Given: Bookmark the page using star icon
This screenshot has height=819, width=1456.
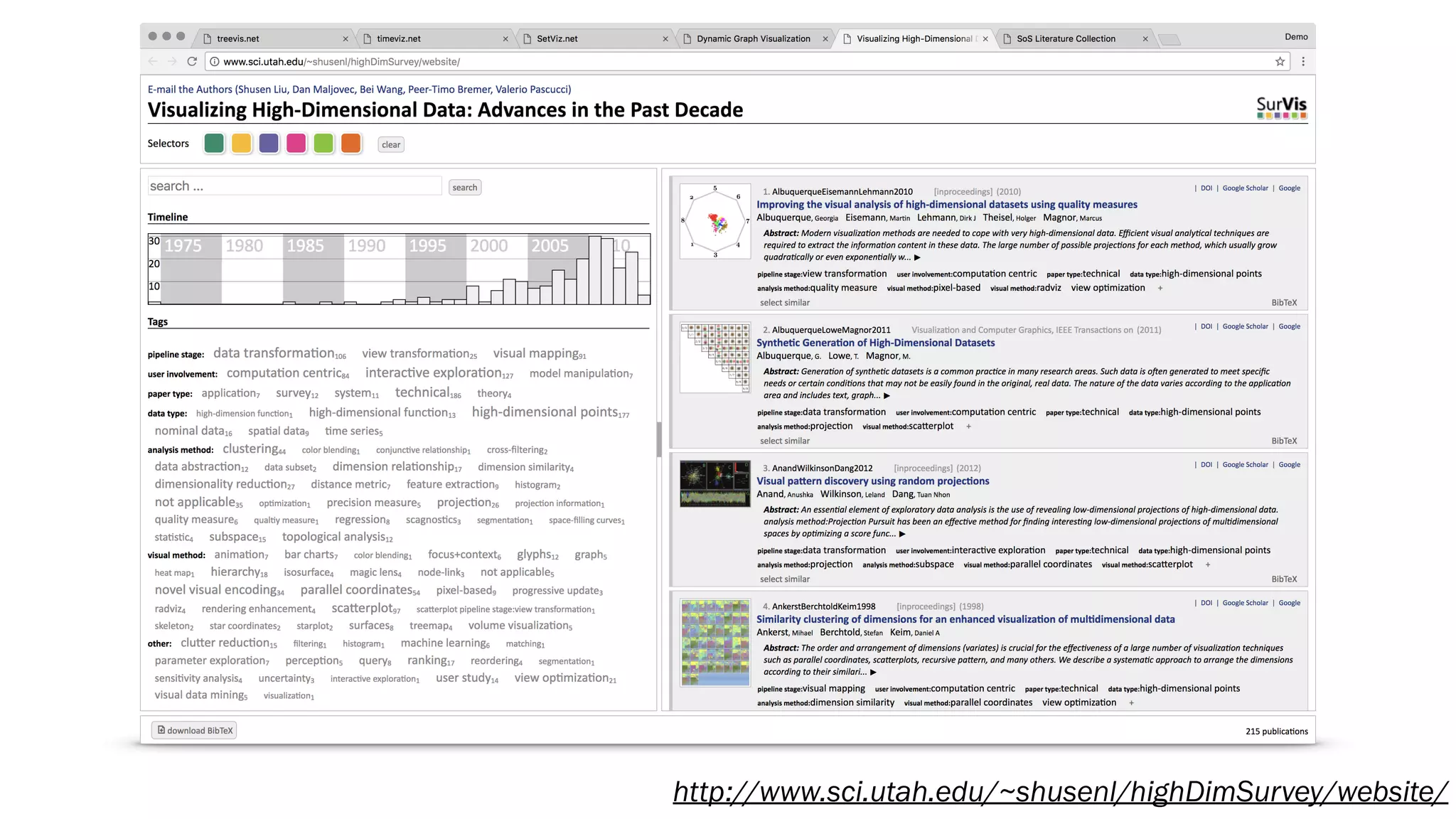Looking at the screenshot, I should point(1280,62).
